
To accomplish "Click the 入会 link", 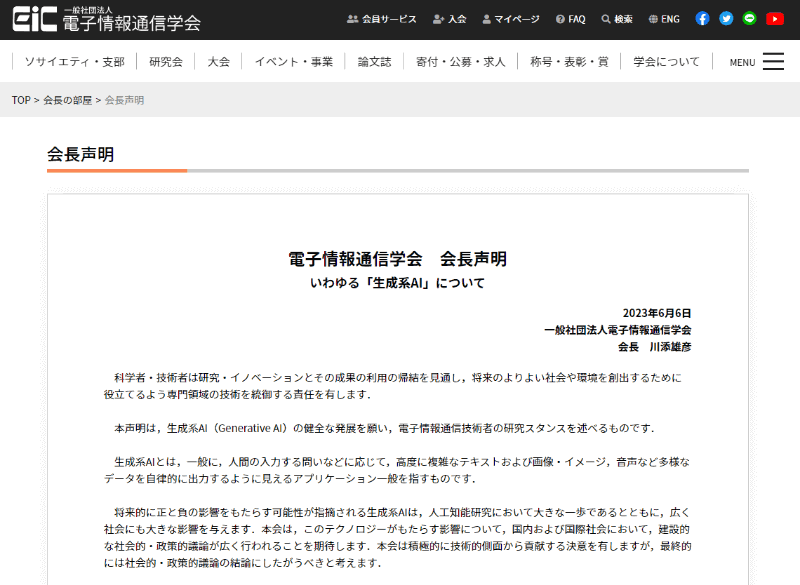I will tap(449, 19).
